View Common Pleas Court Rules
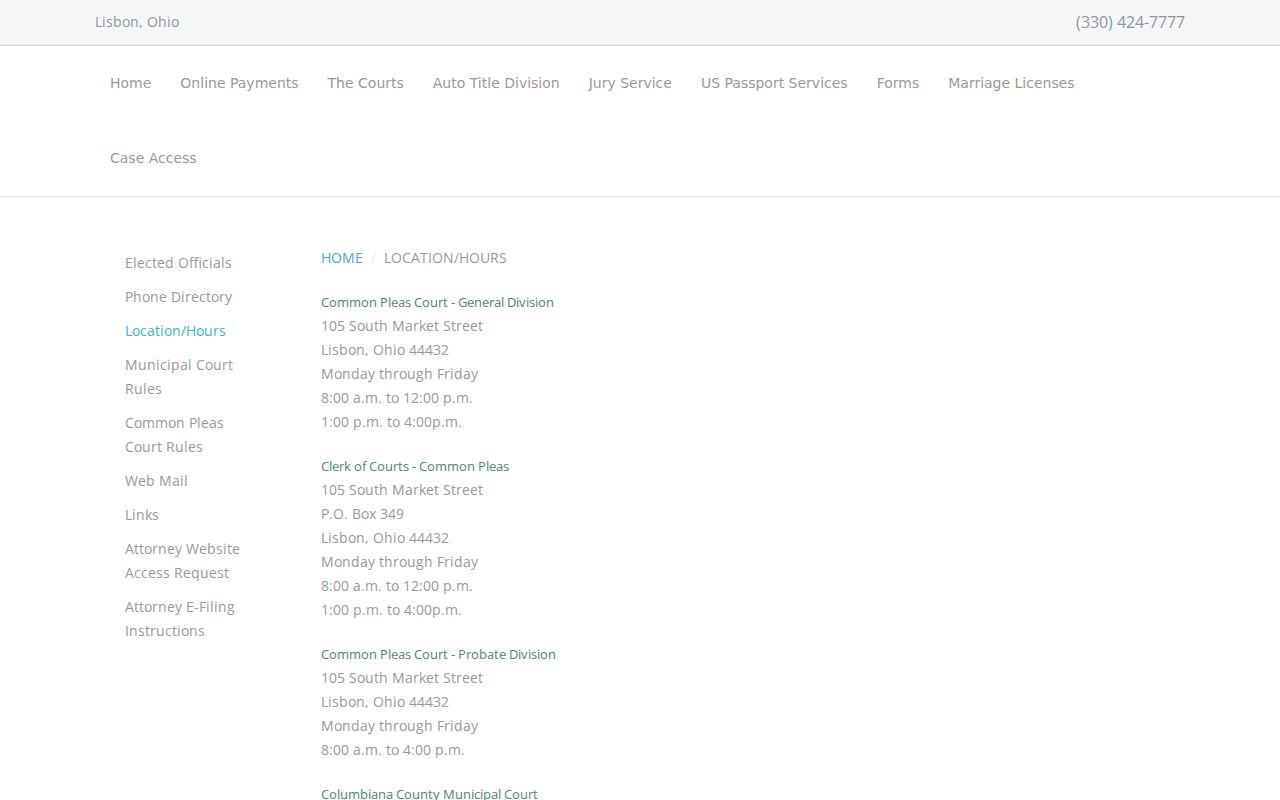Viewport: 1280px width, 800px height. (174, 435)
